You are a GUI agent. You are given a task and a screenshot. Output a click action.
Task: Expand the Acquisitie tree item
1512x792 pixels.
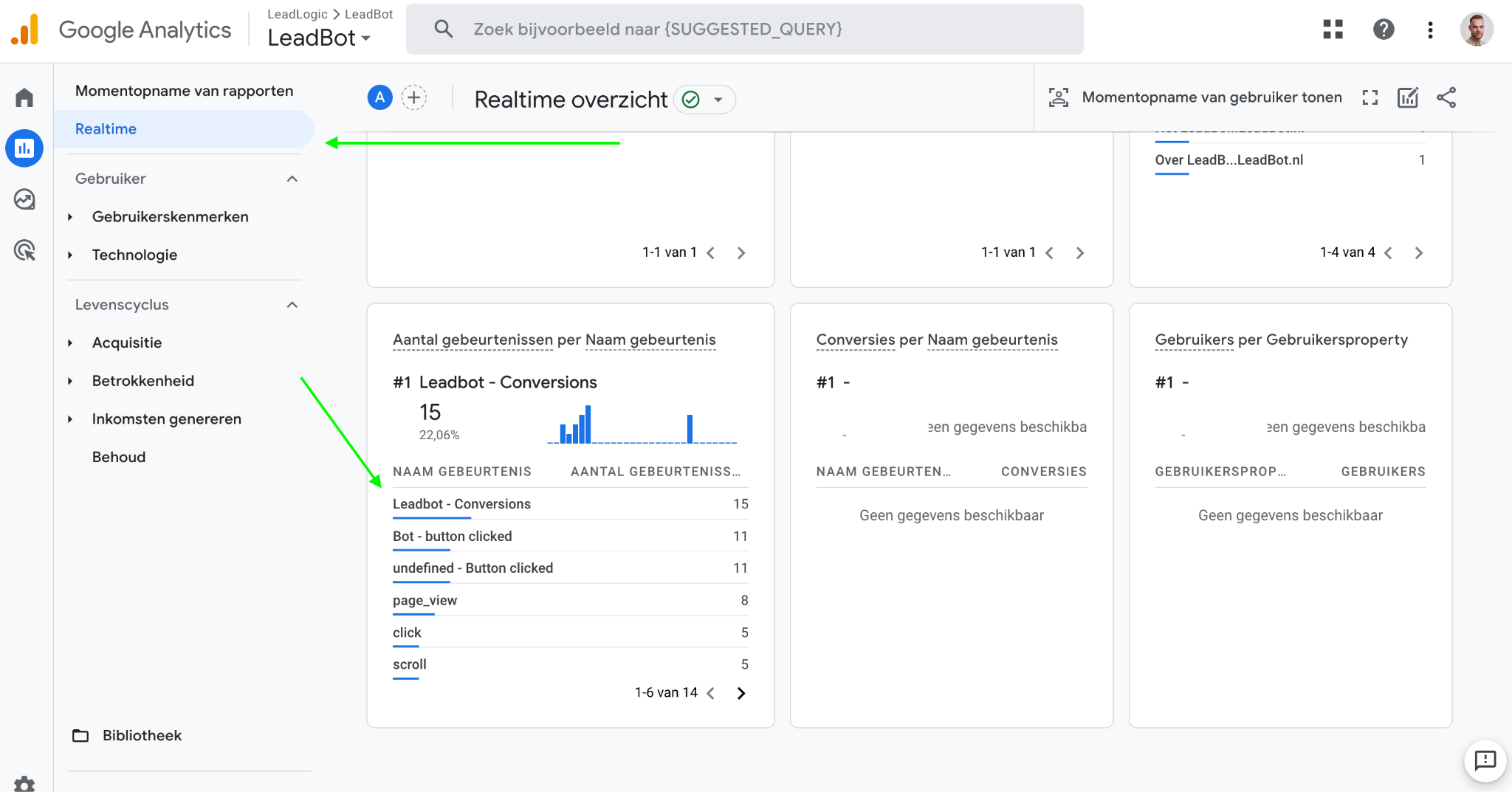[70, 343]
